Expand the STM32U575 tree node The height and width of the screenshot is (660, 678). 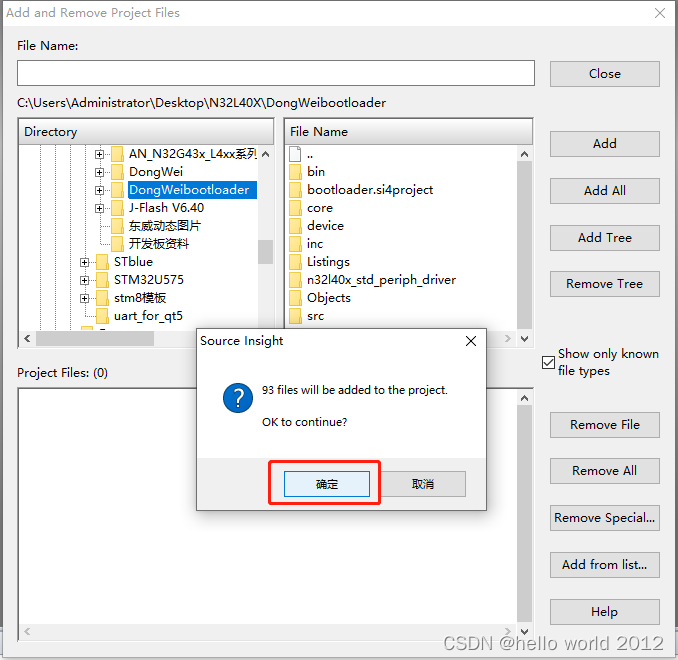coord(84,280)
